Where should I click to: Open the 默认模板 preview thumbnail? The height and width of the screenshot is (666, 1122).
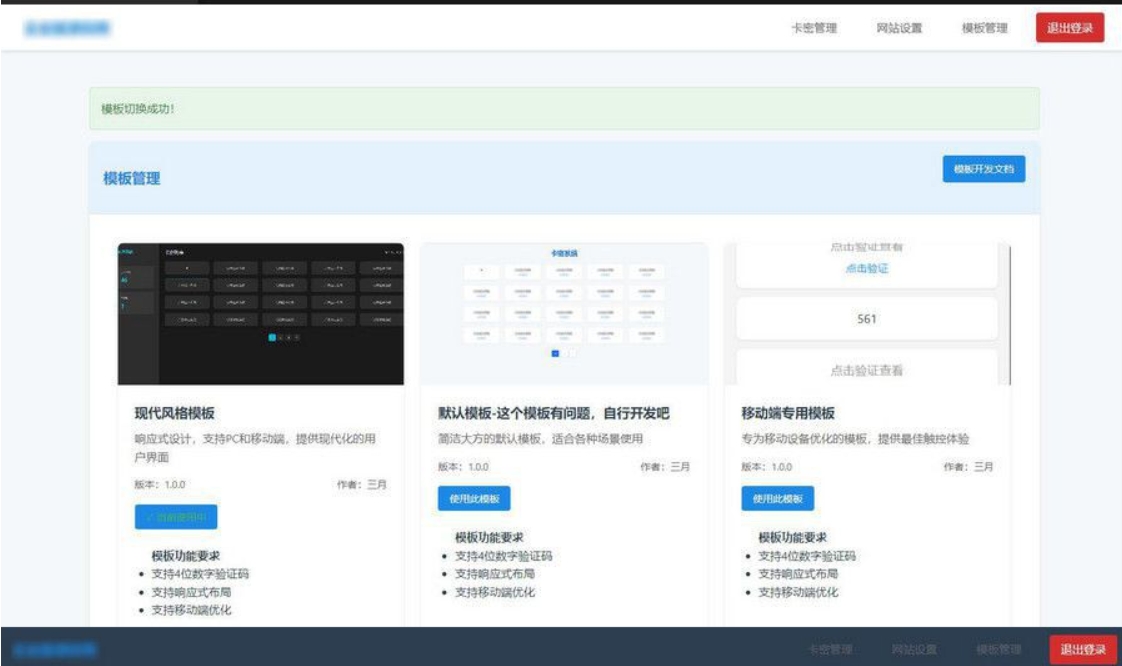564,314
